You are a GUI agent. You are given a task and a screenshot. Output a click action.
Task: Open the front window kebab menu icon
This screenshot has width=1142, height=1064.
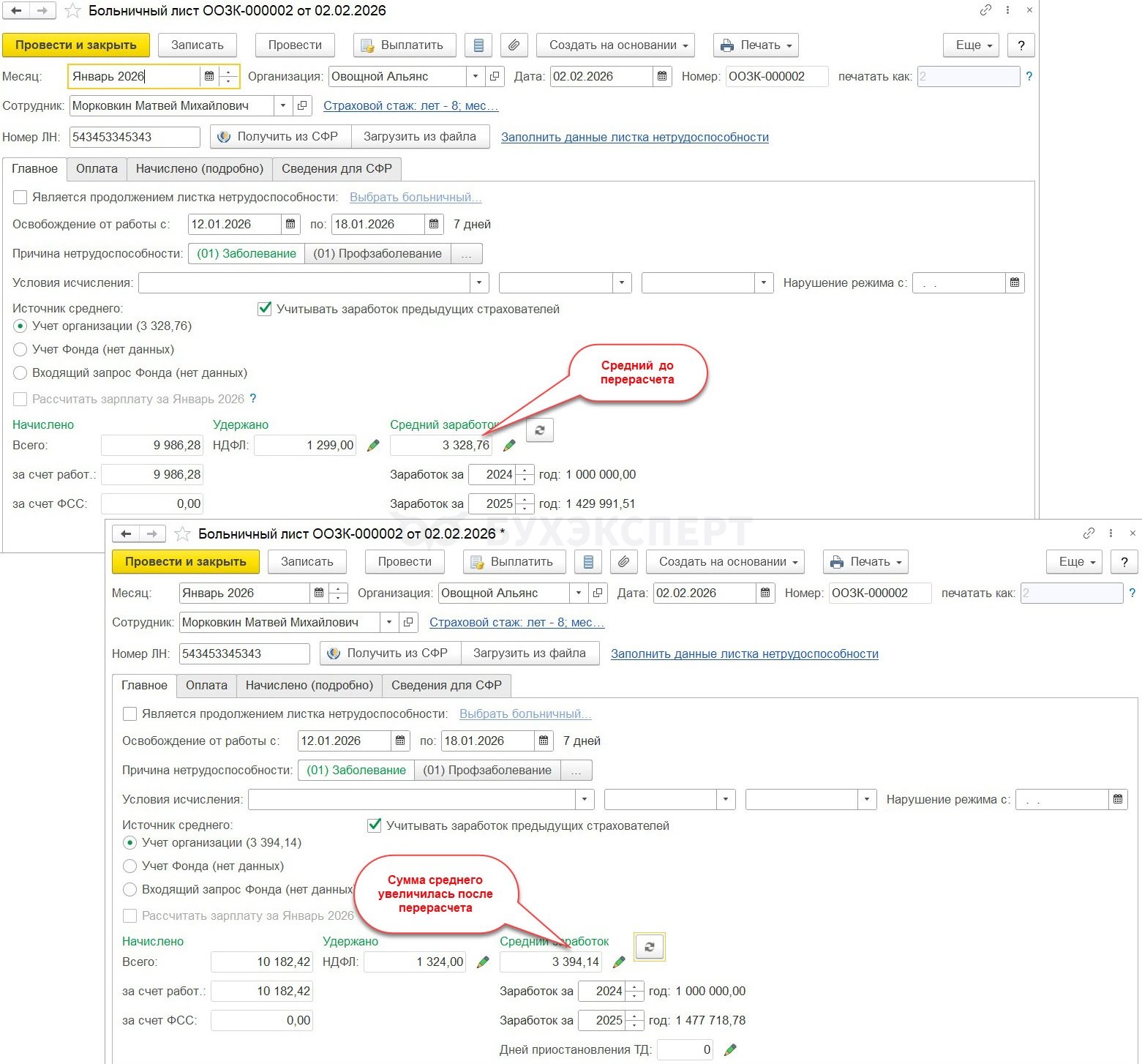coord(1111,533)
